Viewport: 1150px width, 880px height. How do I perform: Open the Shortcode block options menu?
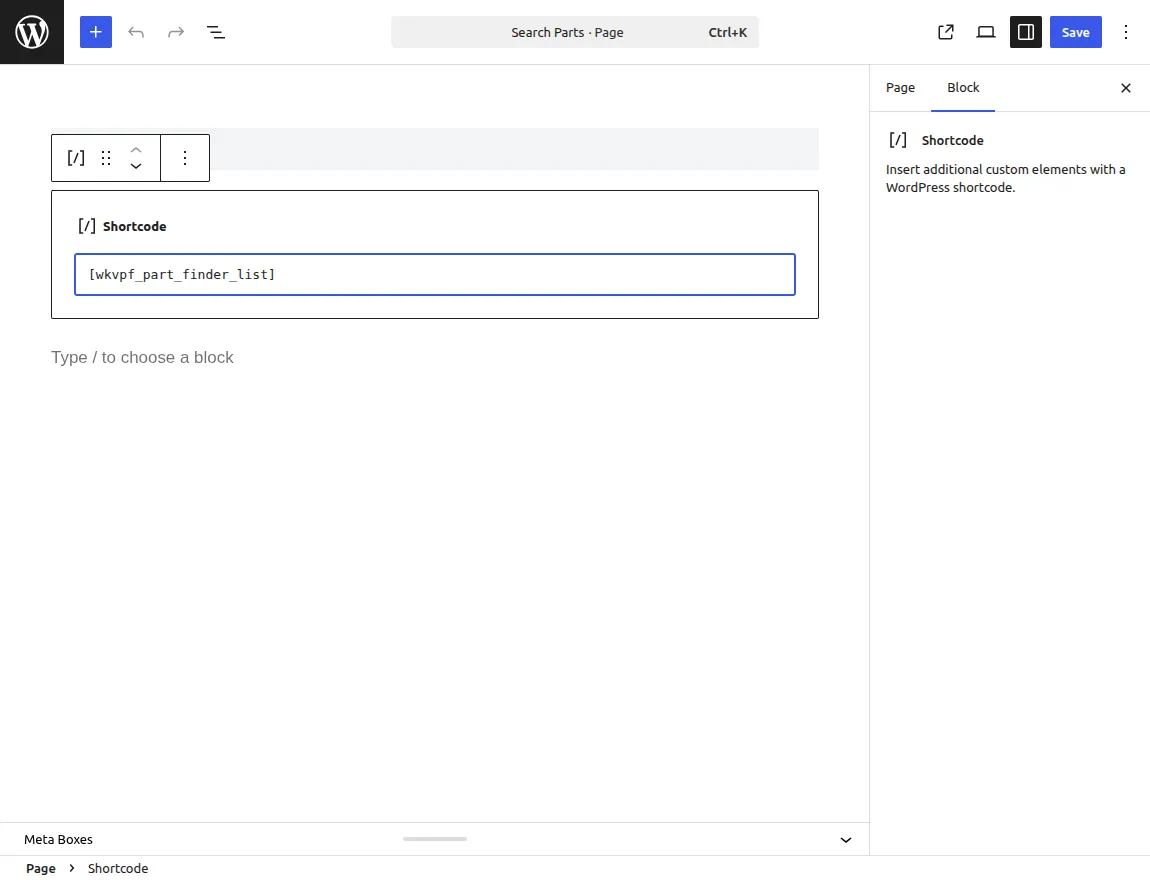click(185, 158)
